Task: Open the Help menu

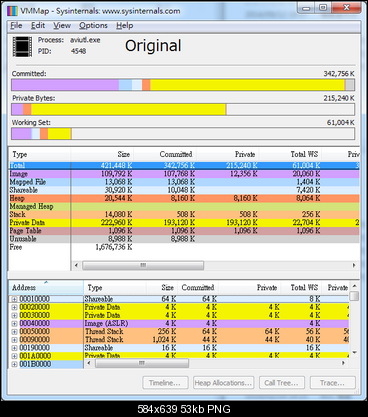Action: (125, 26)
